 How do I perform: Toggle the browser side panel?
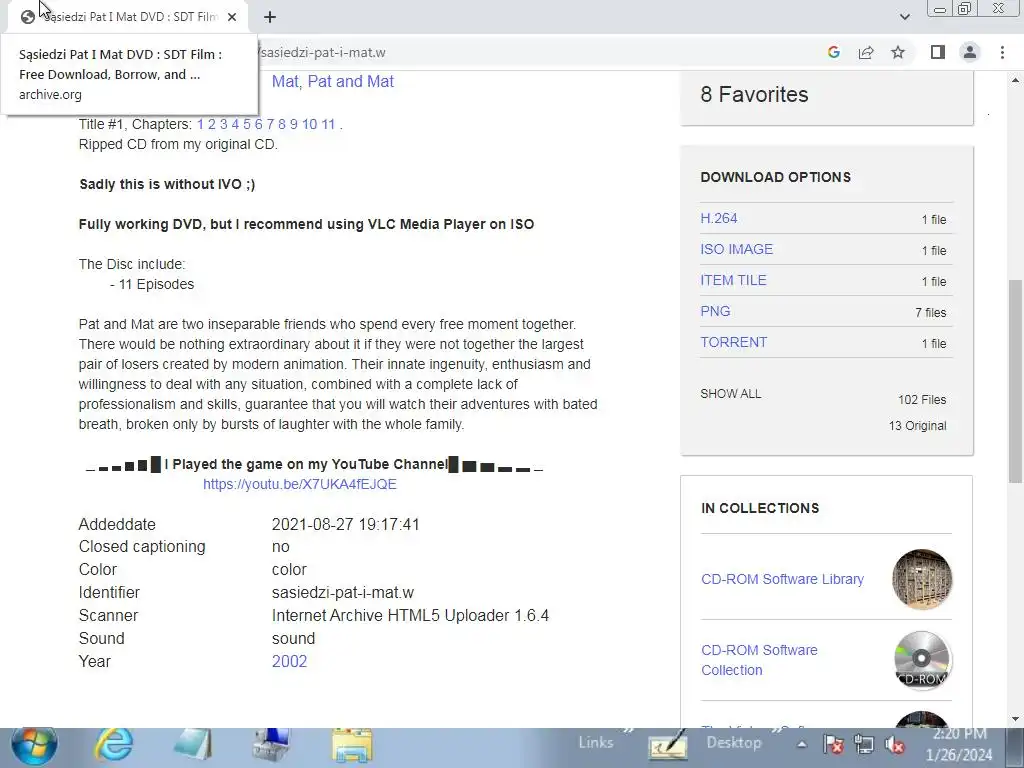938,52
